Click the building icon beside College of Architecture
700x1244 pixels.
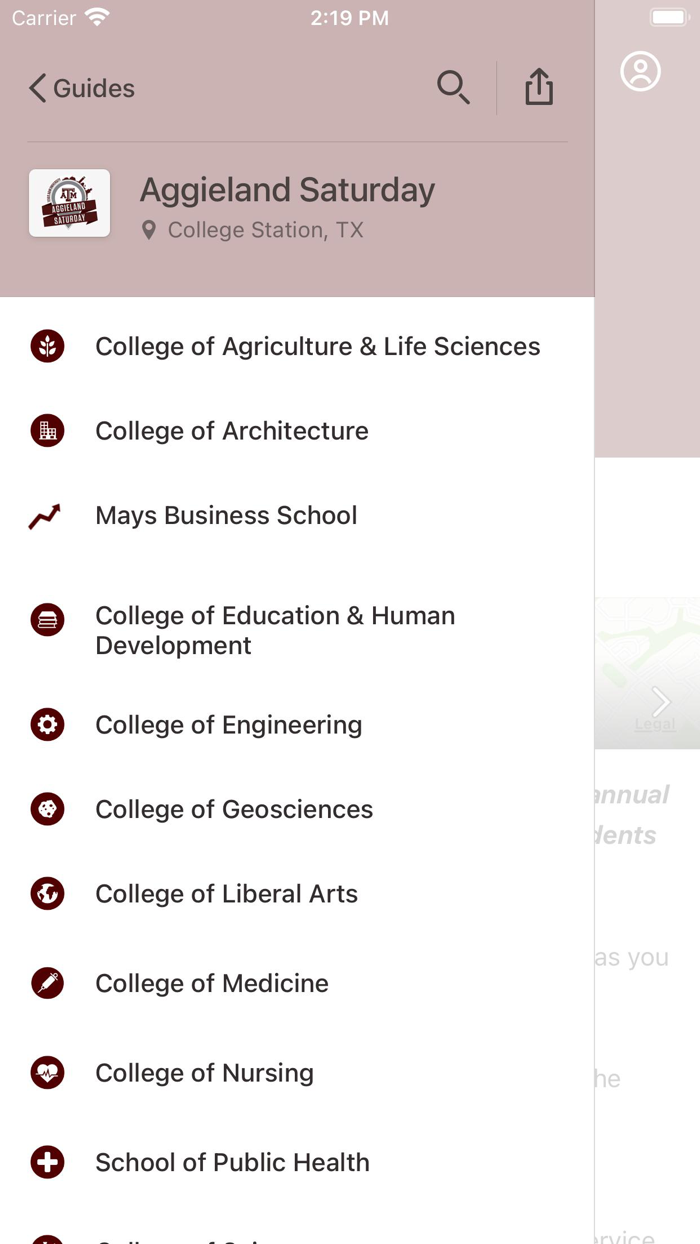pyautogui.click(x=47, y=430)
